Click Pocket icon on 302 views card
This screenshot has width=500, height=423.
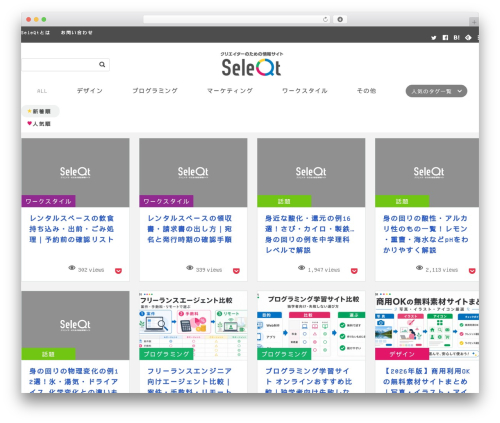tap(118, 271)
